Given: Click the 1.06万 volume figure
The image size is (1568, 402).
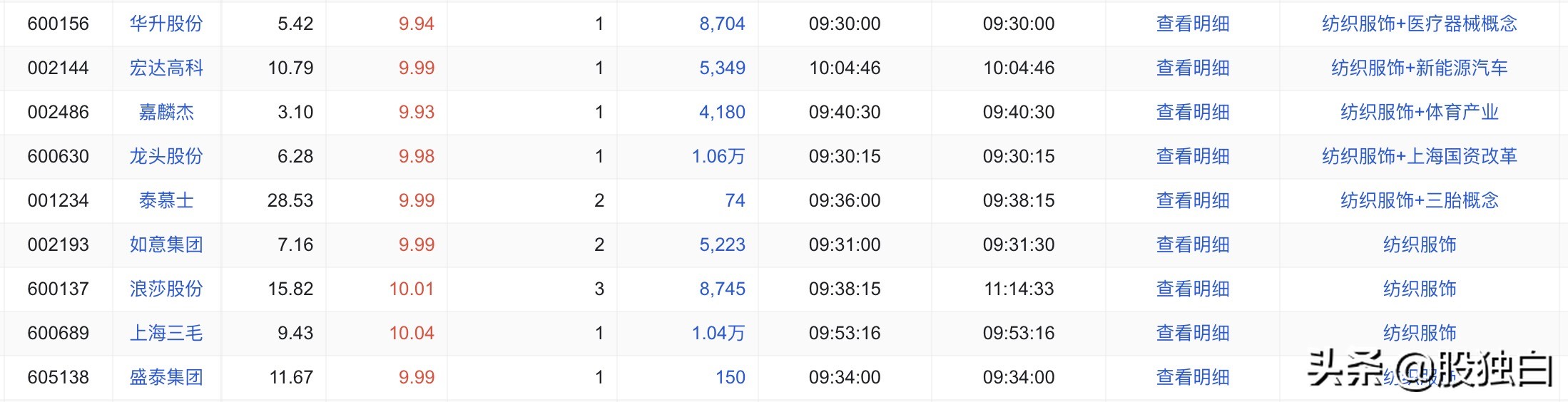Looking at the screenshot, I should click(x=718, y=156).
